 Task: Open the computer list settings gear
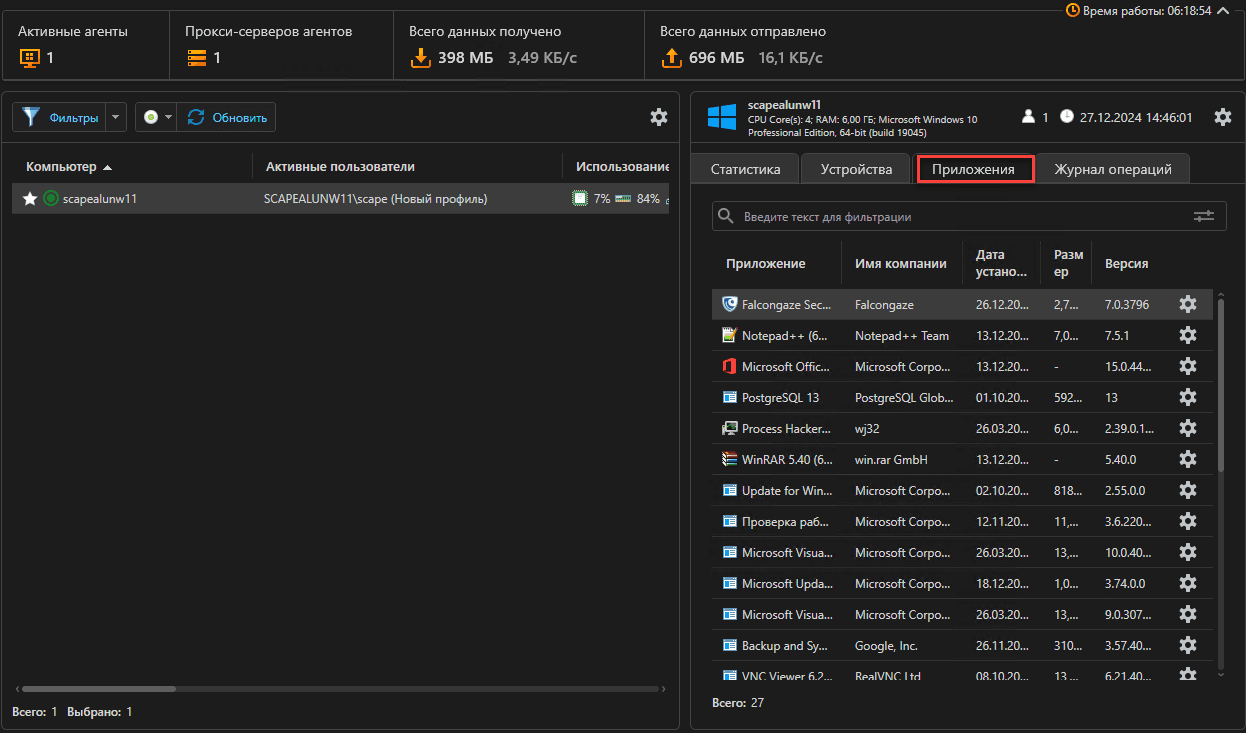[x=658, y=117]
